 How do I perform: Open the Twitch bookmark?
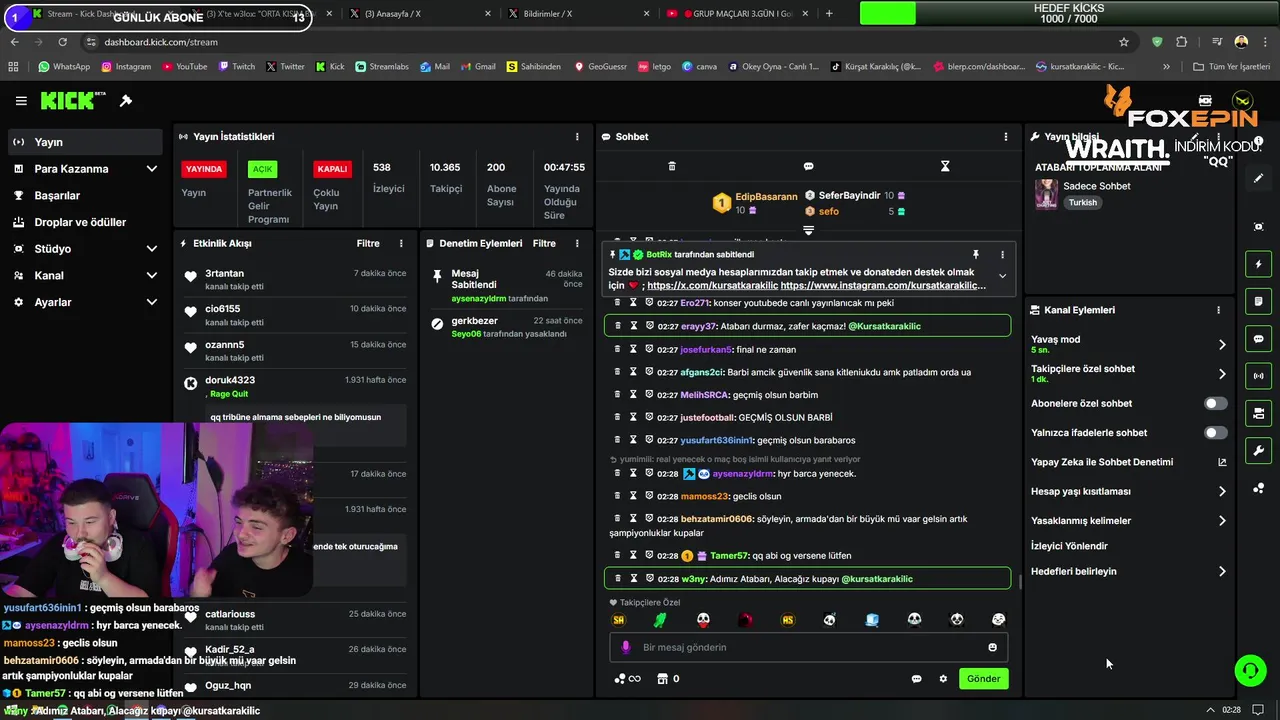click(x=236, y=67)
